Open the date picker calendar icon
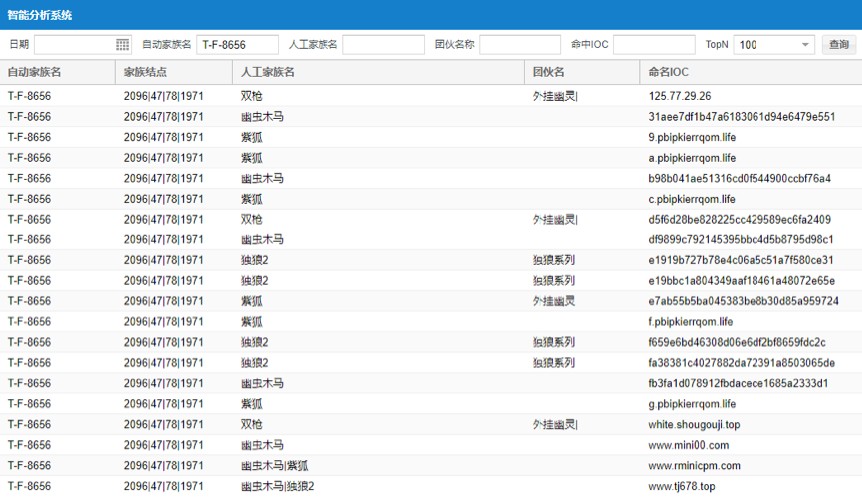 click(123, 45)
